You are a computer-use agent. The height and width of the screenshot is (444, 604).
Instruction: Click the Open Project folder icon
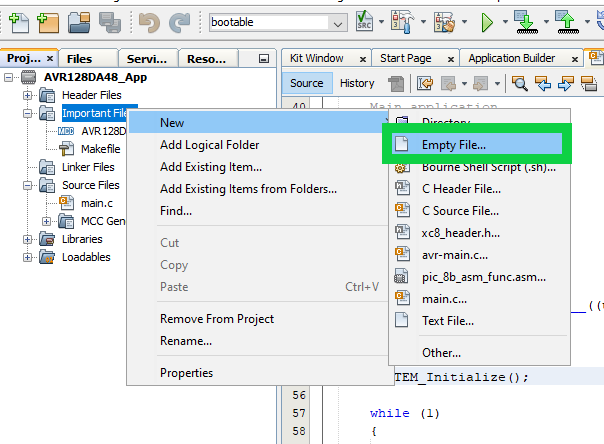[79, 21]
